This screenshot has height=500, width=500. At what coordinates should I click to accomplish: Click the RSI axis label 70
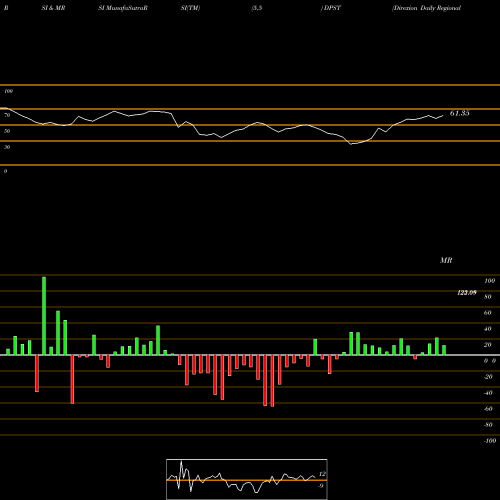coord(7,115)
